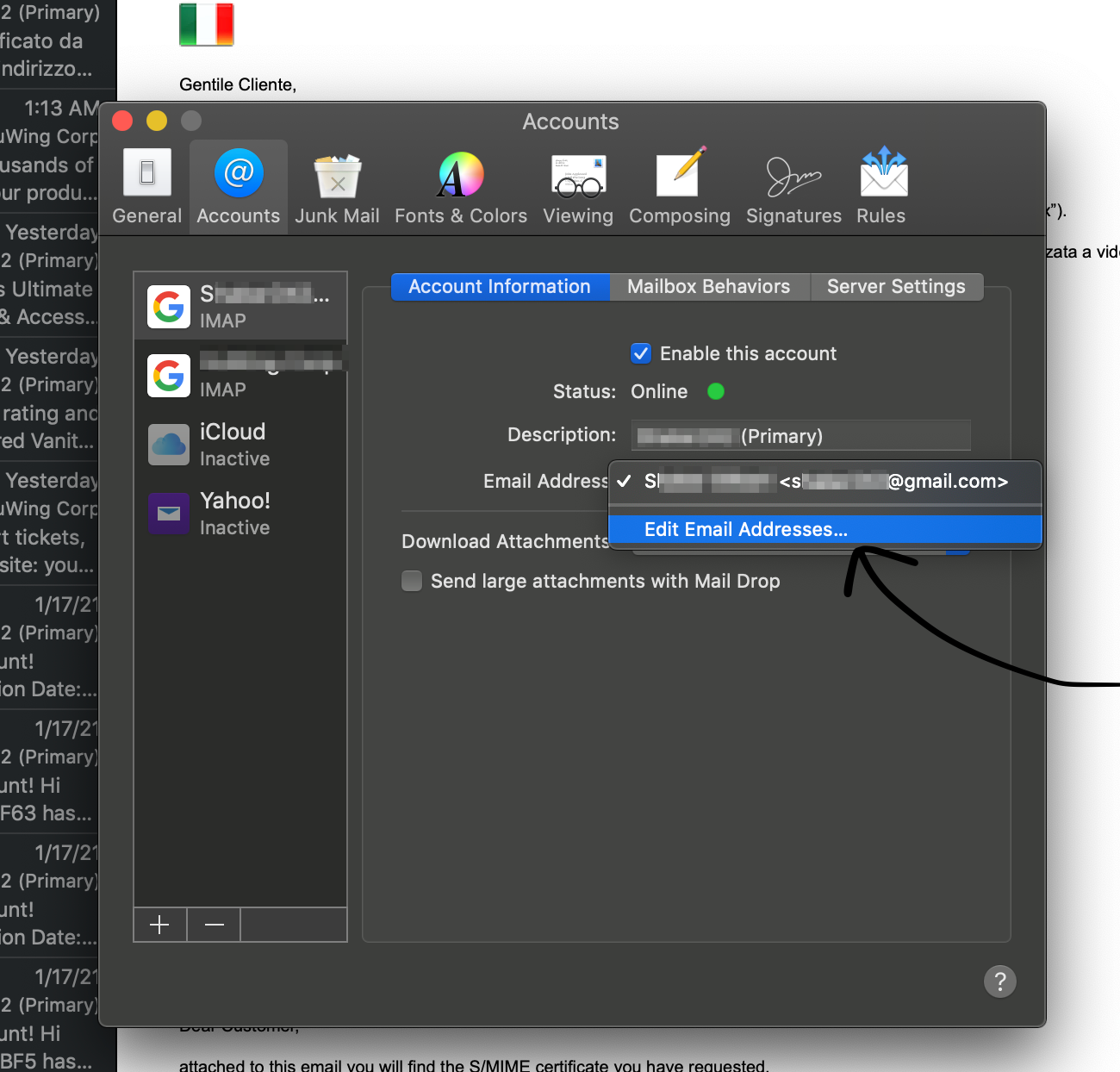
Task: Select the iCloud account icon
Action: (x=169, y=445)
